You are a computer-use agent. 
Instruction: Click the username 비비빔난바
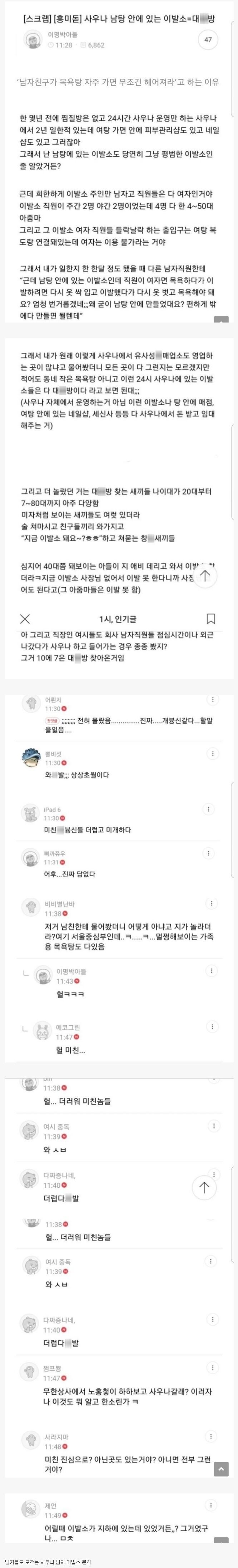click(x=60, y=904)
